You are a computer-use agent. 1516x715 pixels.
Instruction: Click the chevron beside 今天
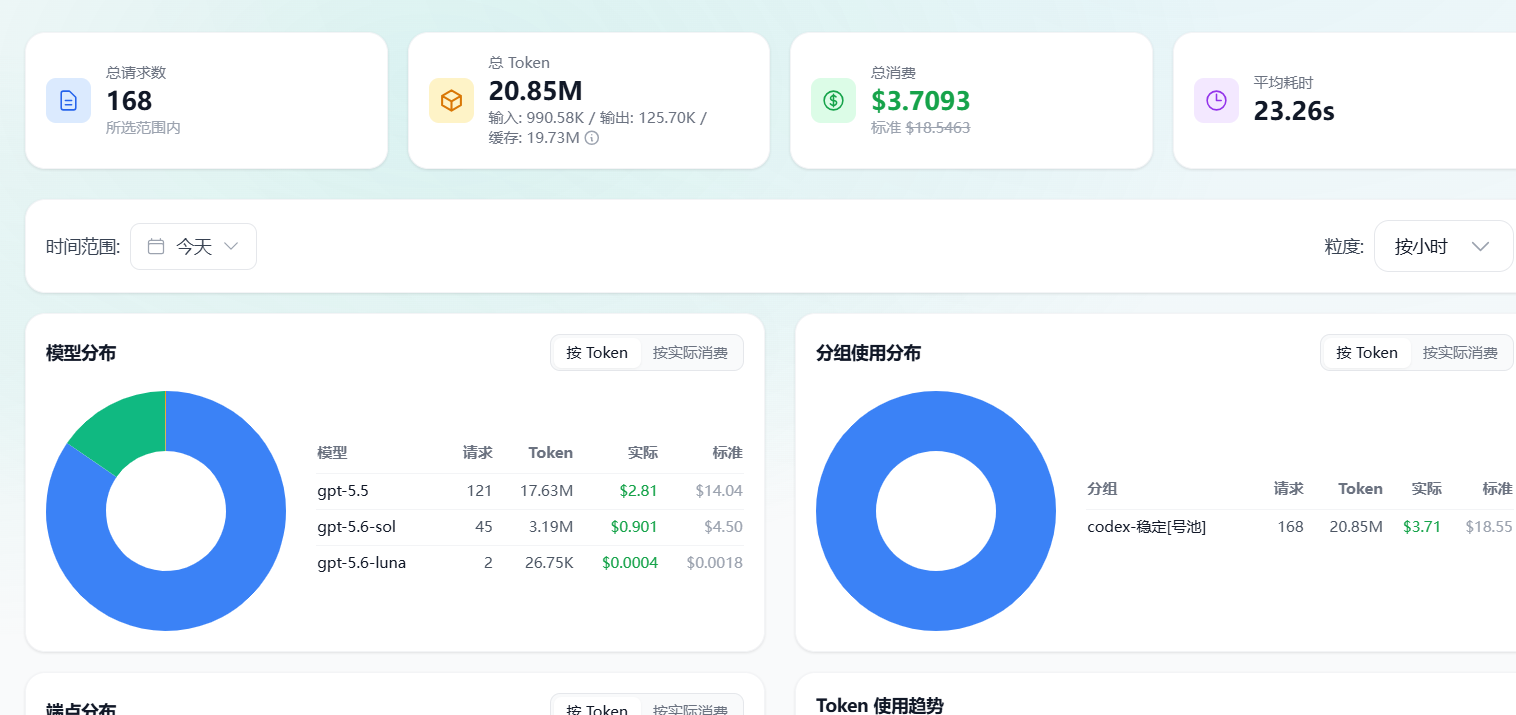pos(231,246)
